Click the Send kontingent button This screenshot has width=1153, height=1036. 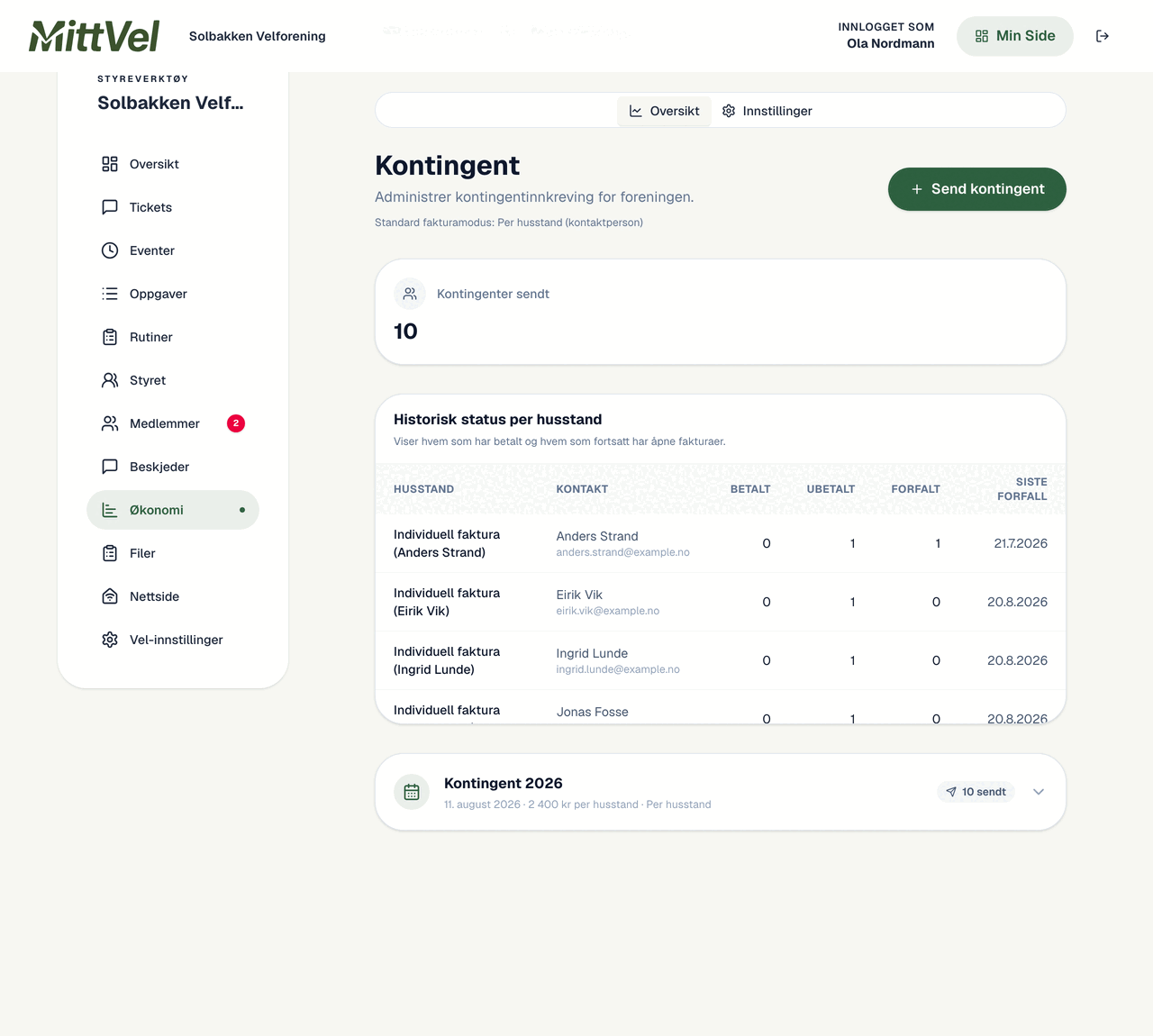(977, 189)
